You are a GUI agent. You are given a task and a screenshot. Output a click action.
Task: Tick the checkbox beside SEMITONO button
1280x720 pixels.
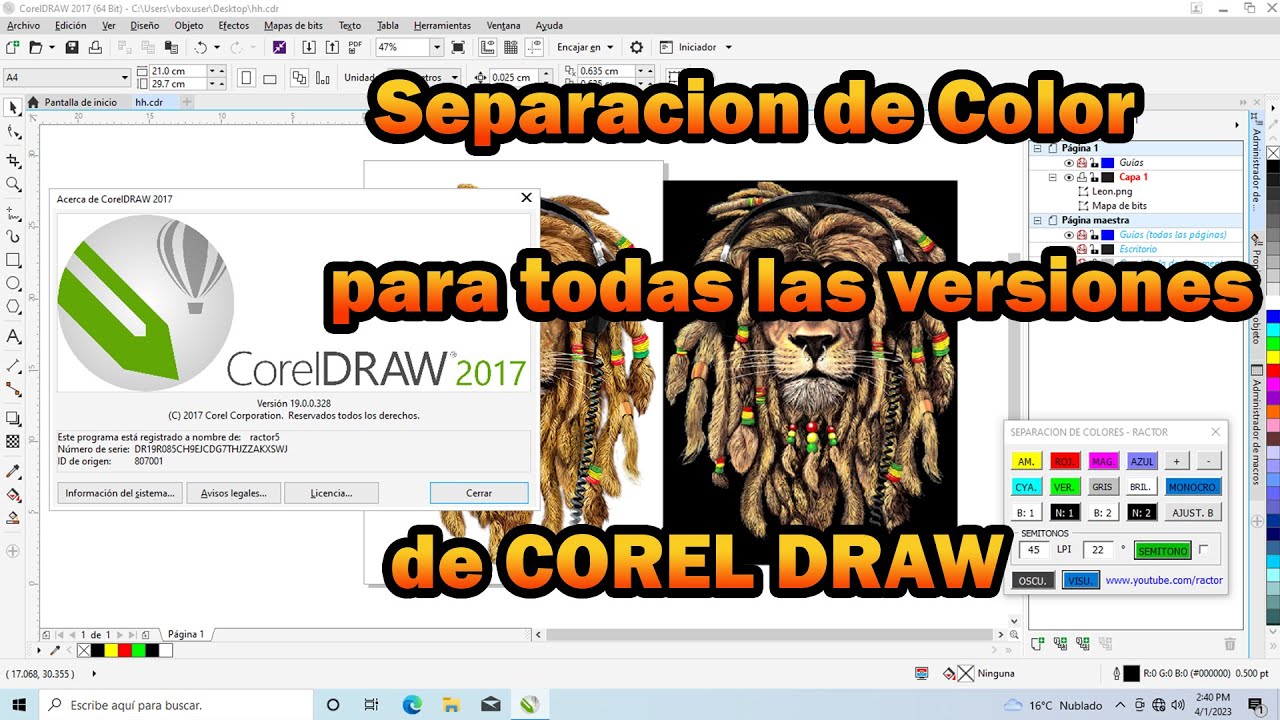point(1203,549)
